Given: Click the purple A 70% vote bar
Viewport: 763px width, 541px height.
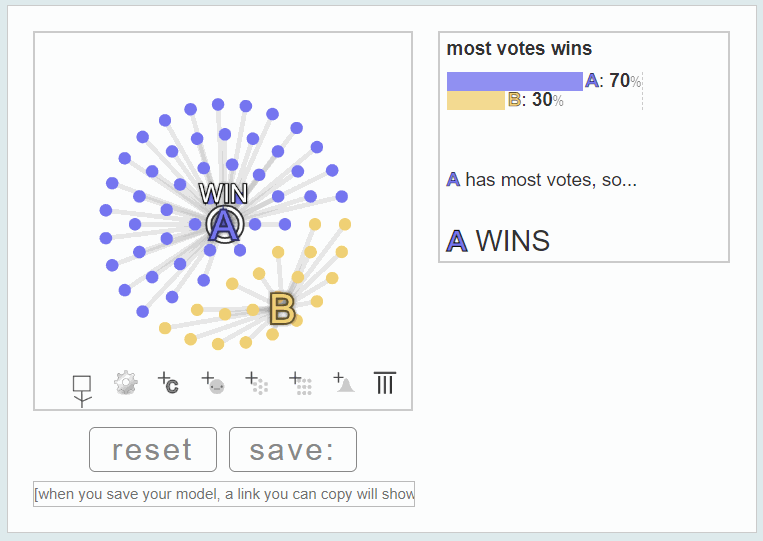Looking at the screenshot, I should pos(514,81).
